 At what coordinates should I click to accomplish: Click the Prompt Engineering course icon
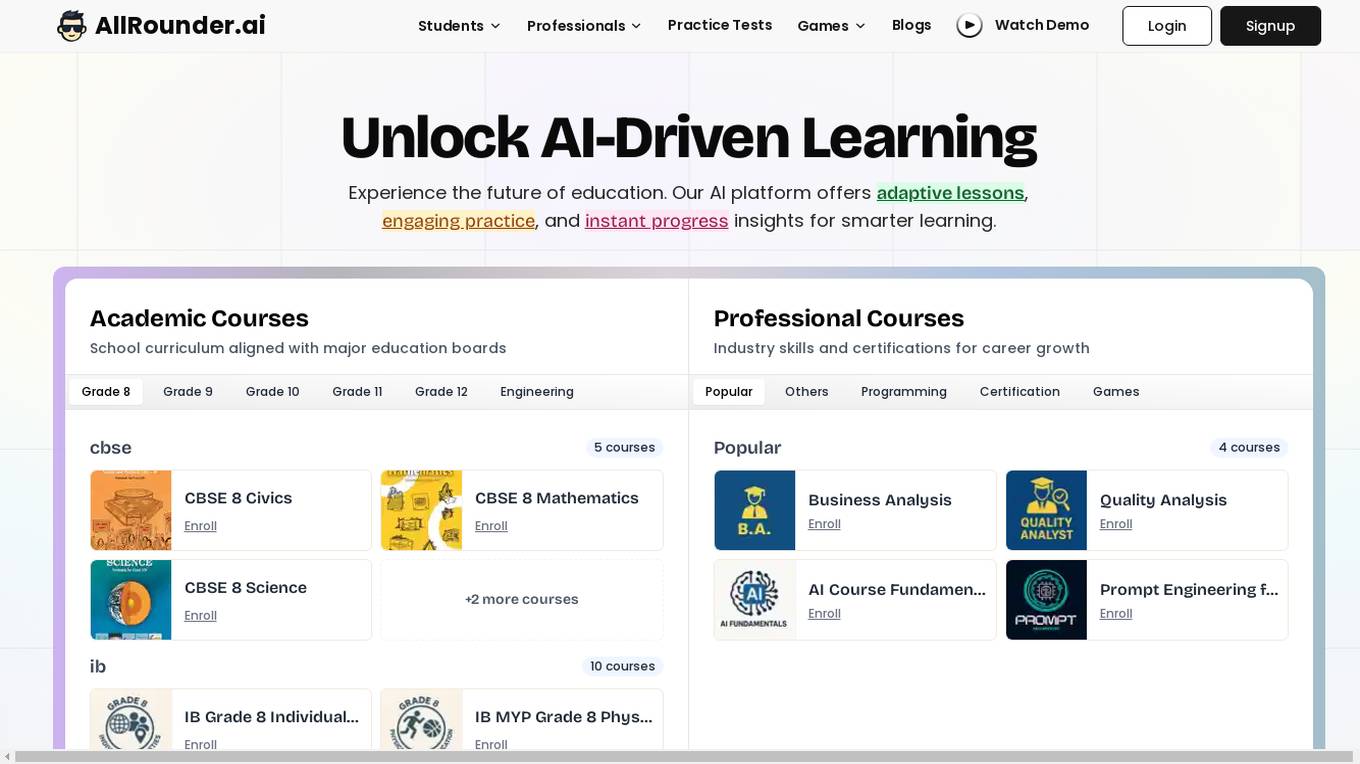1046,600
